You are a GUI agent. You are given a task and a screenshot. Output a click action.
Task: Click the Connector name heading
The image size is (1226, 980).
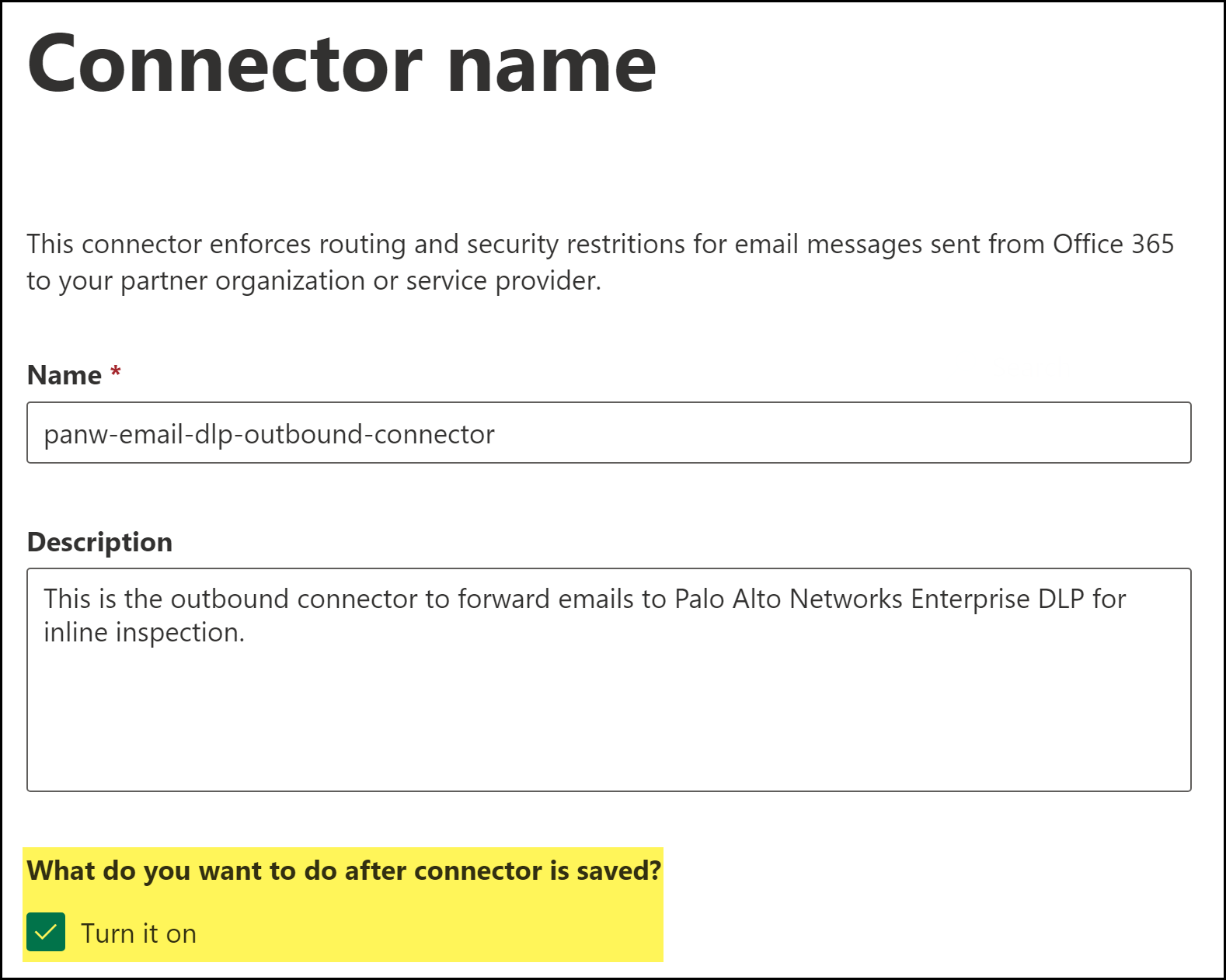tap(342, 64)
